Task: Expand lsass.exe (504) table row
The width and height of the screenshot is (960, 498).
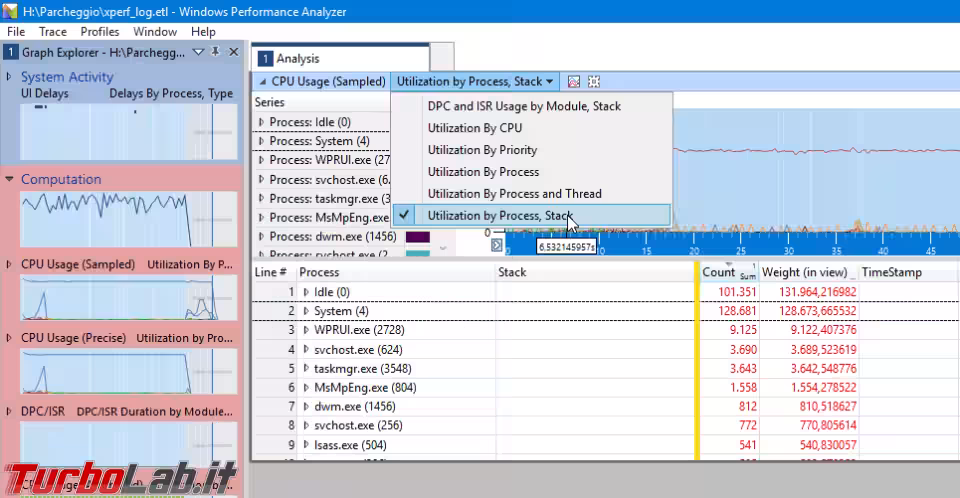Action: tap(306, 445)
